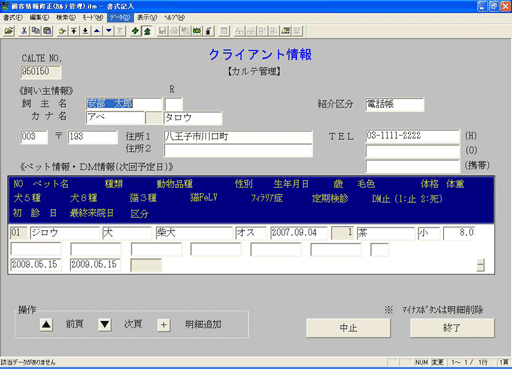The height and width of the screenshot is (369, 512).
Task: Open the モード(M) menu
Action: 92,17
